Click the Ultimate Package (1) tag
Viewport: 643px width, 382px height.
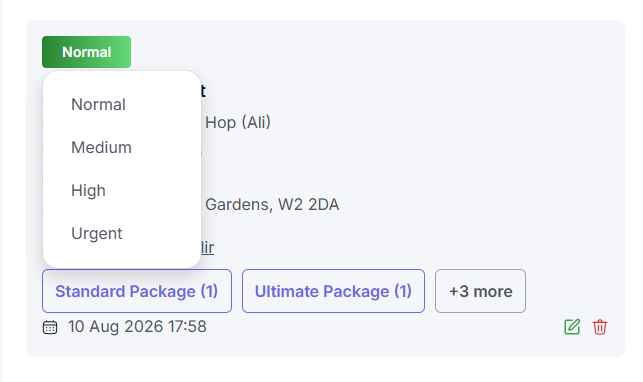pyautogui.click(x=333, y=291)
